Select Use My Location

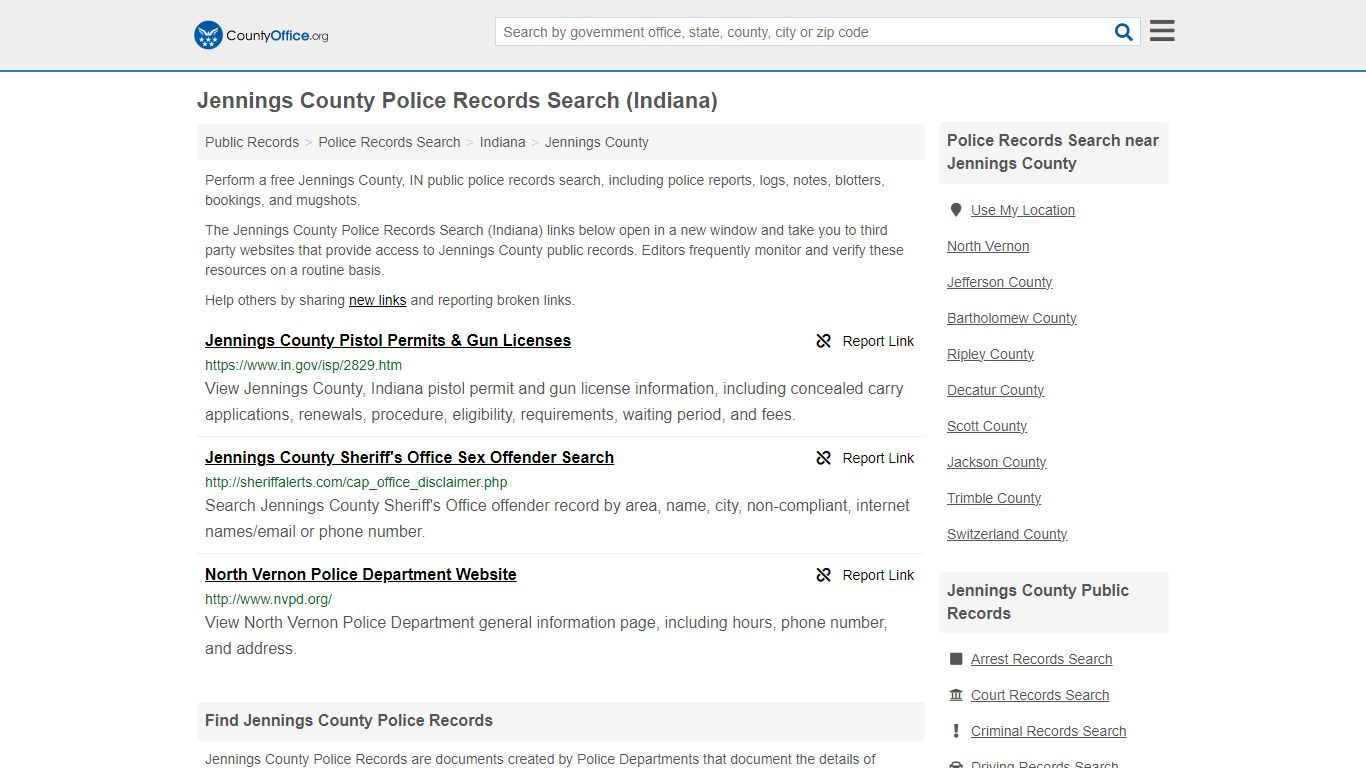click(1023, 210)
